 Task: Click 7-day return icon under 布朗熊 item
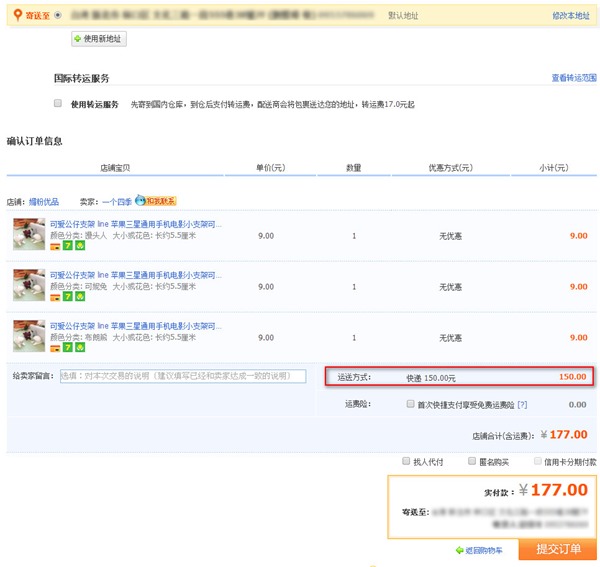click(68, 347)
